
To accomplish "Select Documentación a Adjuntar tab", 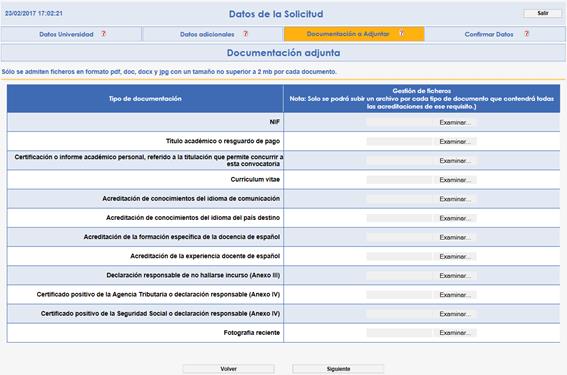I will 354,34.
